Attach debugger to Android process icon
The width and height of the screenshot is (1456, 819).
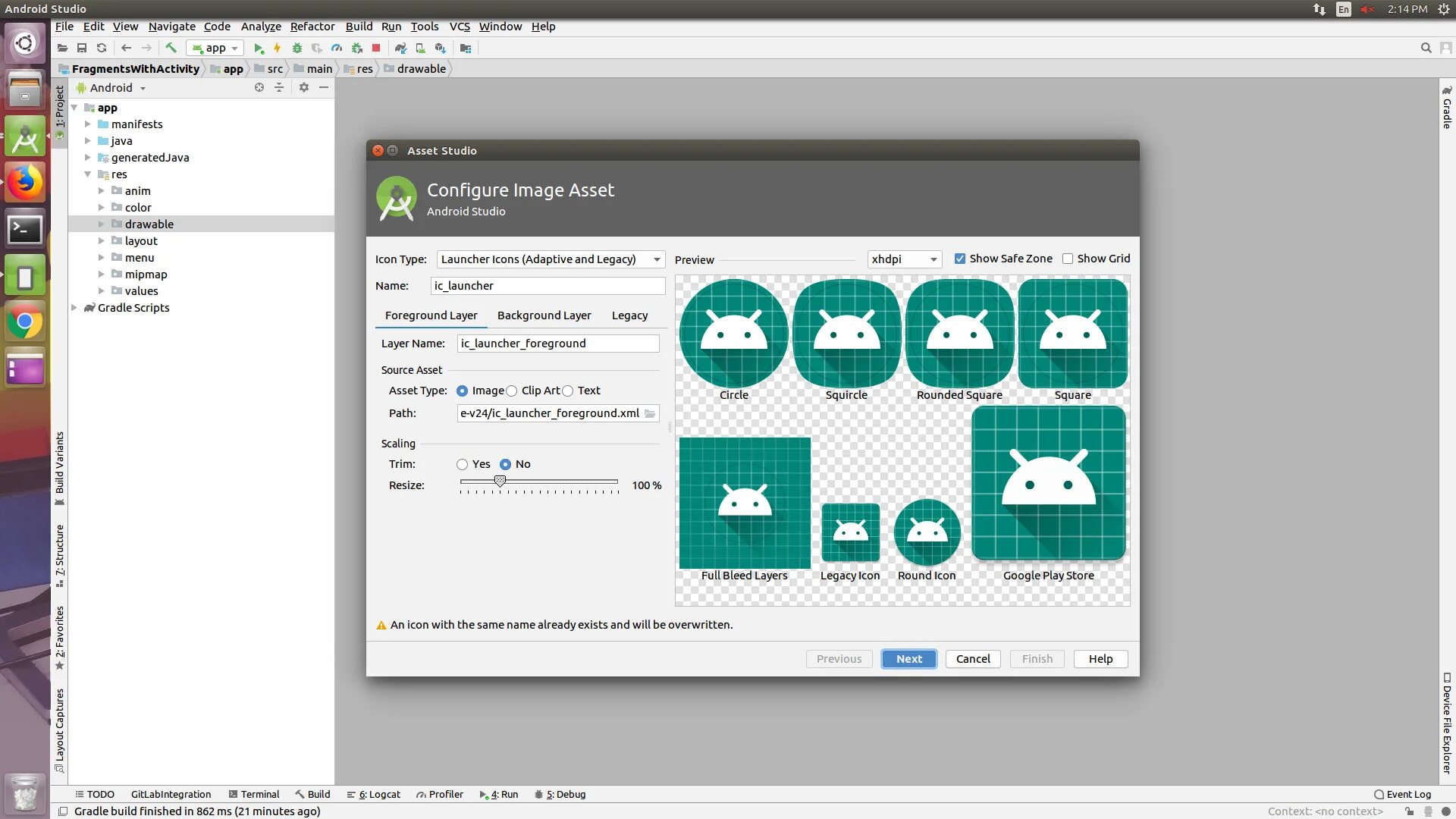tap(356, 48)
